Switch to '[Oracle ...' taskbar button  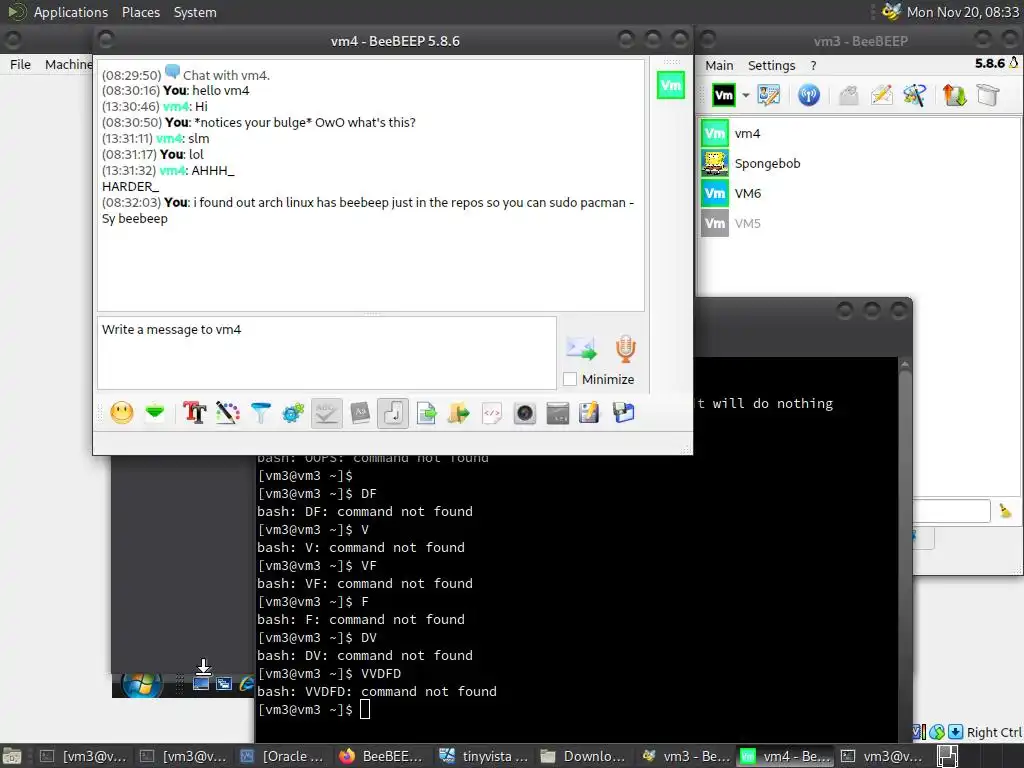tap(282, 756)
